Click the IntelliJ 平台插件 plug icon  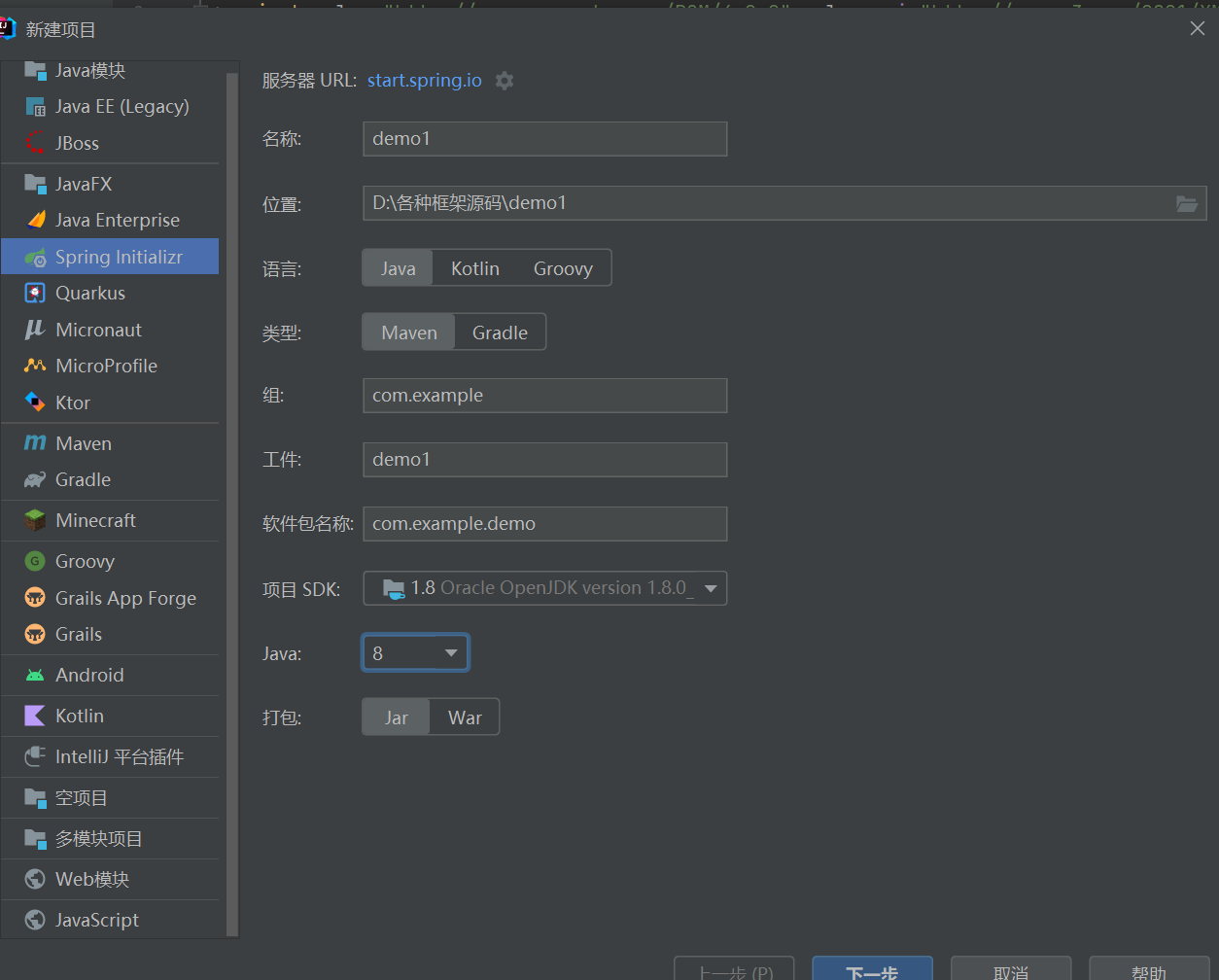(36, 756)
